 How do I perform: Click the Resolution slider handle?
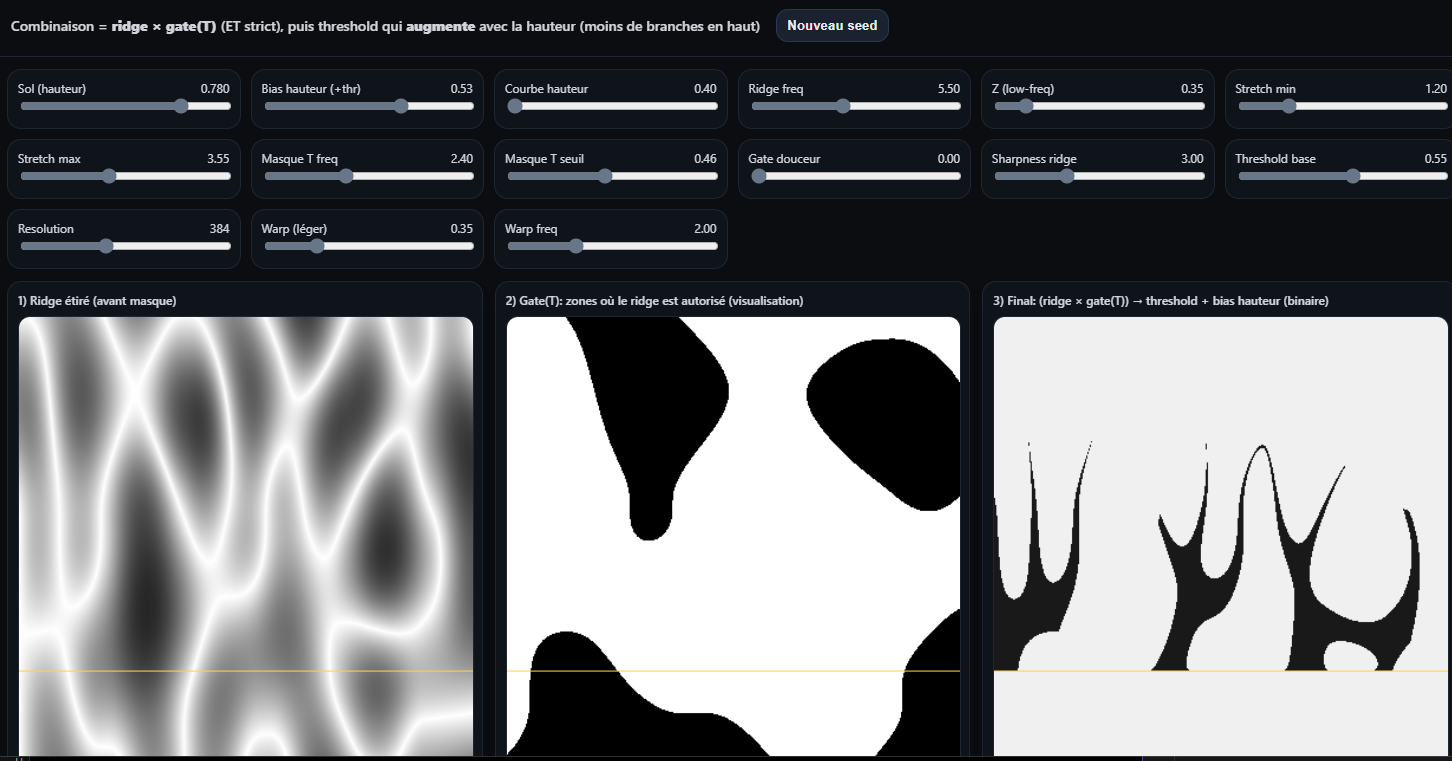pos(106,246)
